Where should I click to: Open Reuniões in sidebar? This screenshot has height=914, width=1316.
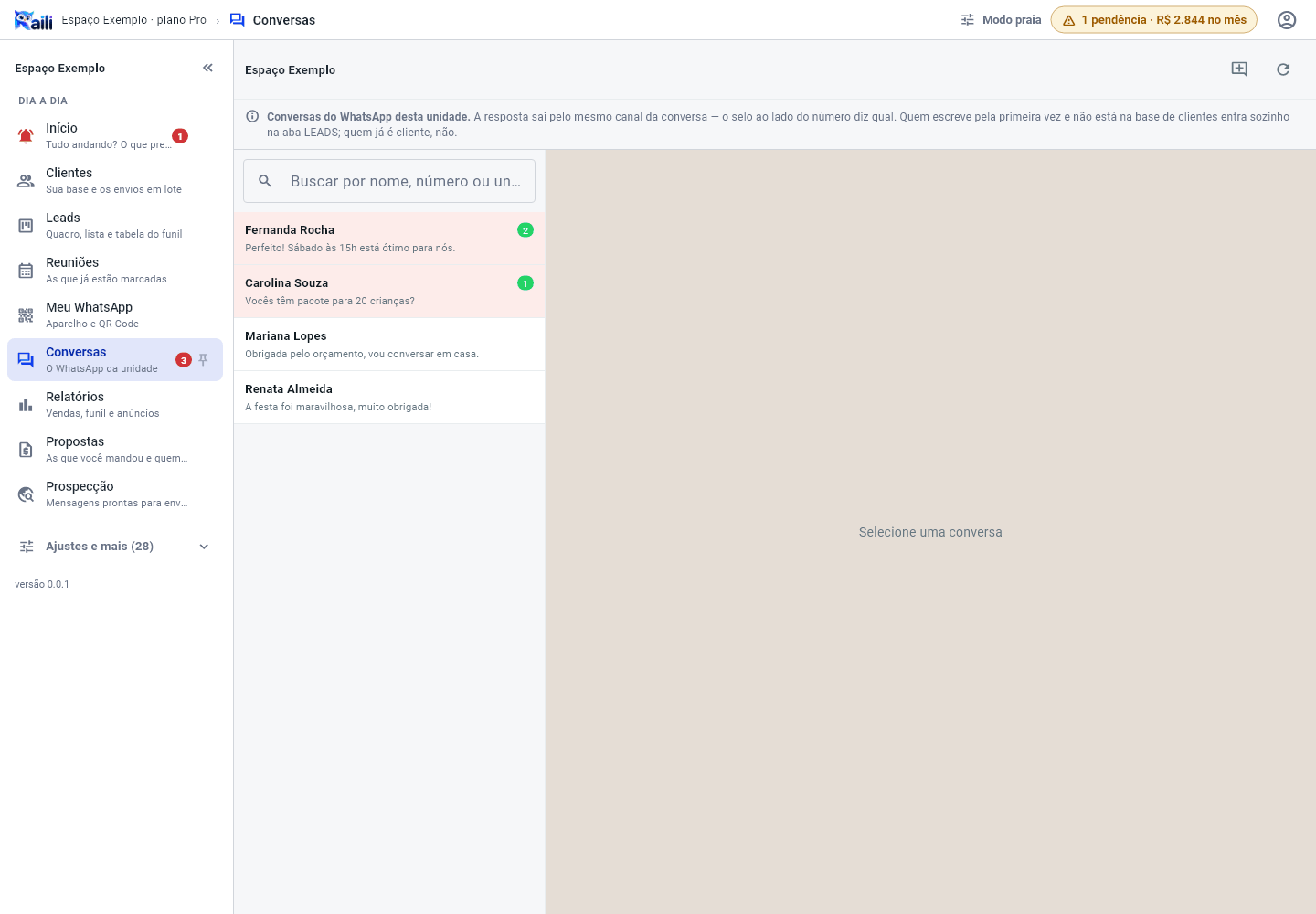(x=115, y=271)
